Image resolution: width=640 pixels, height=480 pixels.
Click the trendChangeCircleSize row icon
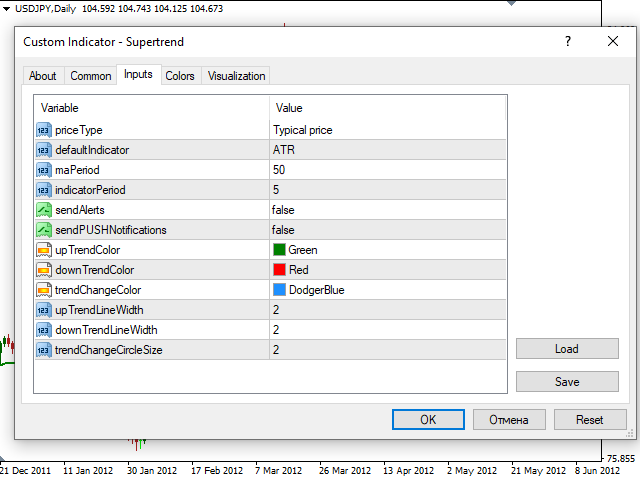[43, 350]
